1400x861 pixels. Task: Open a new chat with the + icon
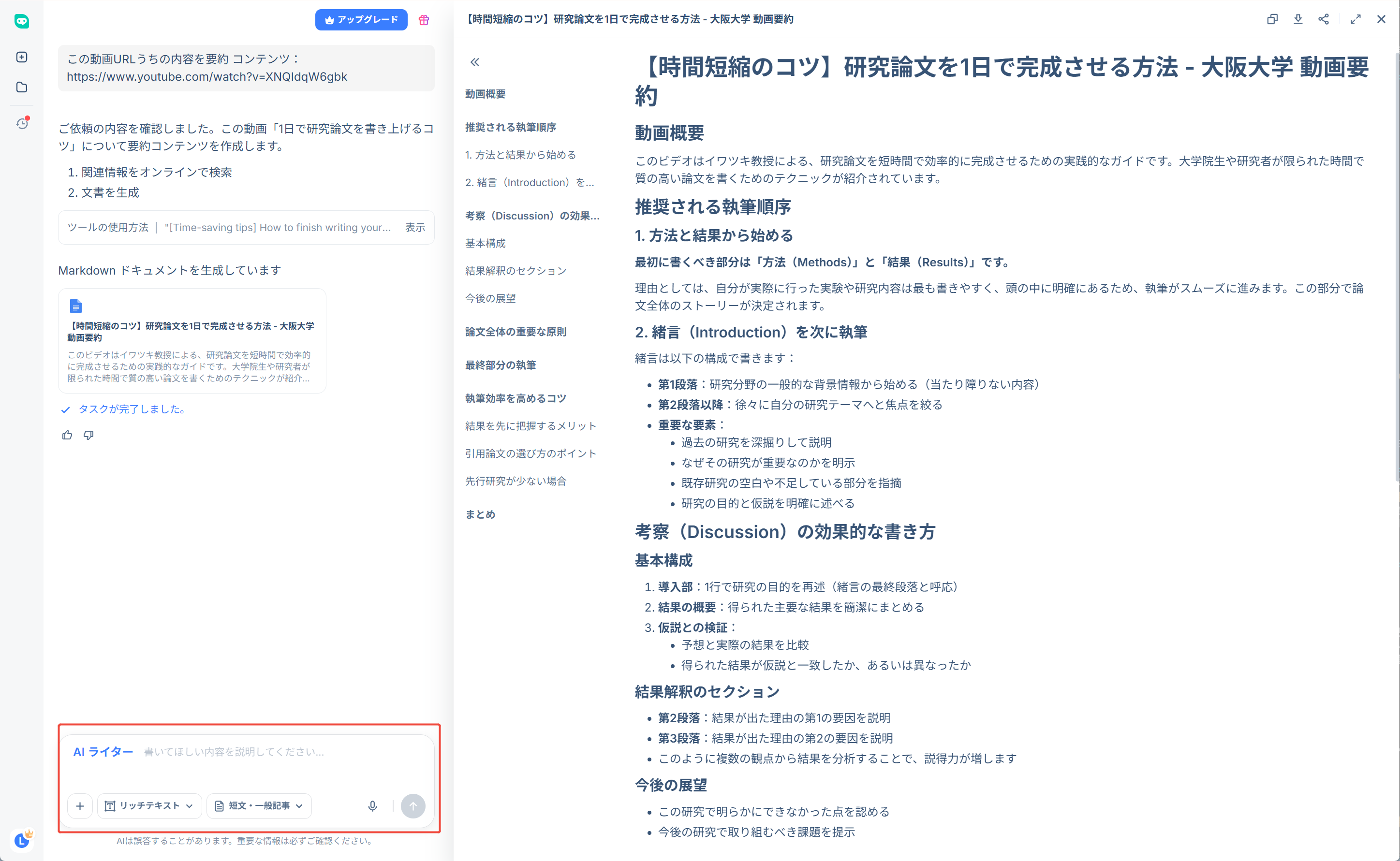coord(22,57)
